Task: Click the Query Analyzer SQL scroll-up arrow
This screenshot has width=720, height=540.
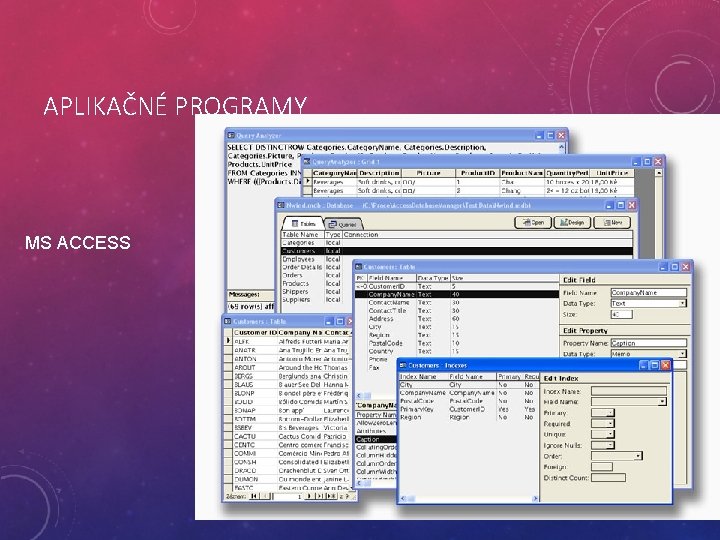Action: coord(562,147)
